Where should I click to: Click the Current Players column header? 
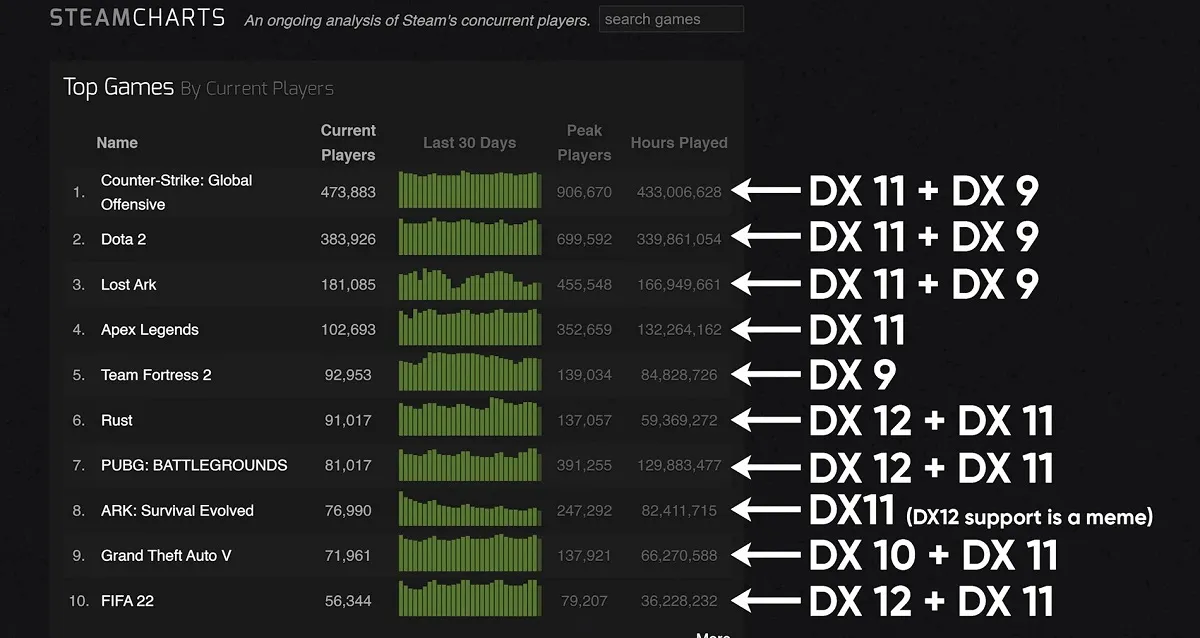tap(348, 143)
